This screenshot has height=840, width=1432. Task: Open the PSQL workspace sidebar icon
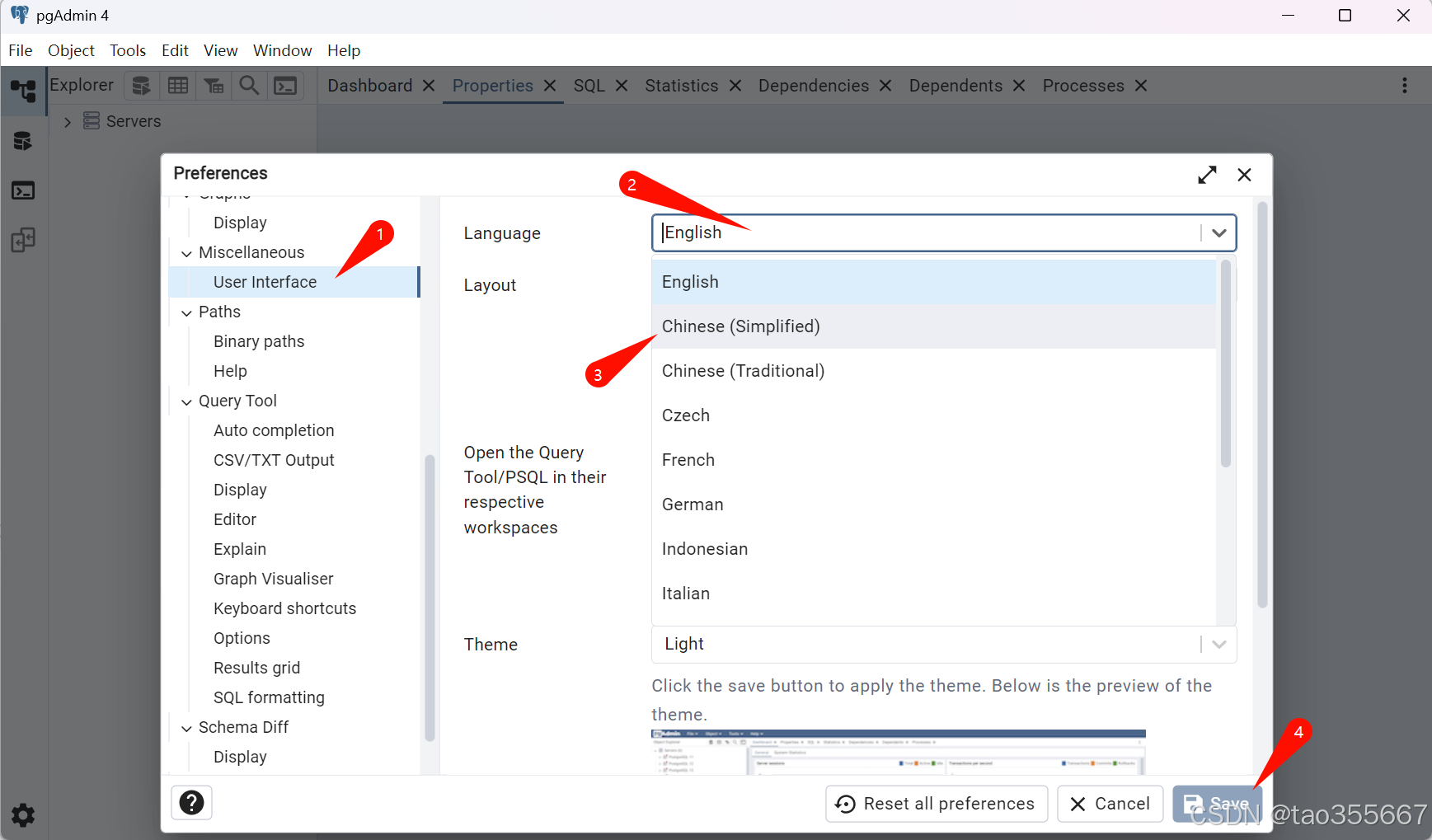tap(23, 191)
